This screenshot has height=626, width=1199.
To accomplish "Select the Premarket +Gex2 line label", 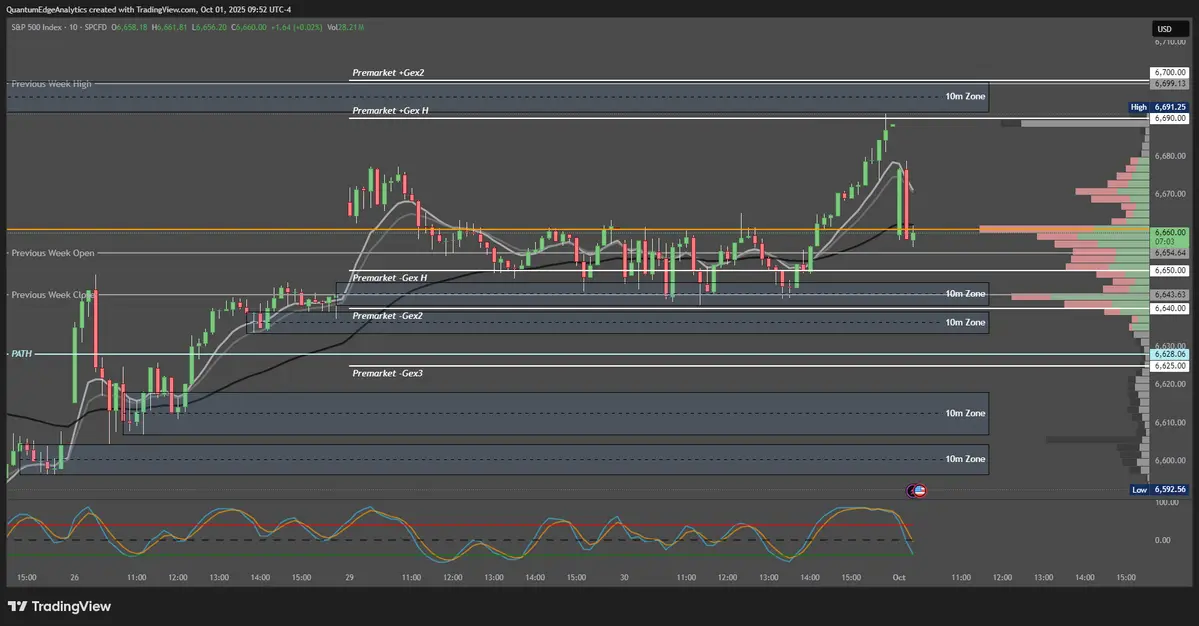I will click(394, 74).
